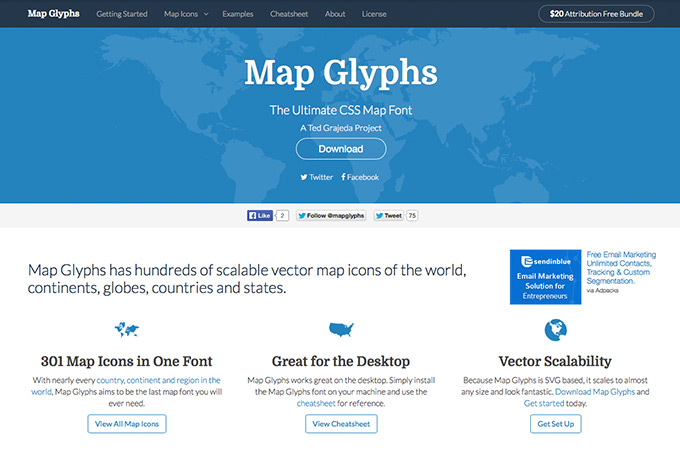Follow the Get started inline link
680x455 pixels.
pyautogui.click(x=544, y=403)
